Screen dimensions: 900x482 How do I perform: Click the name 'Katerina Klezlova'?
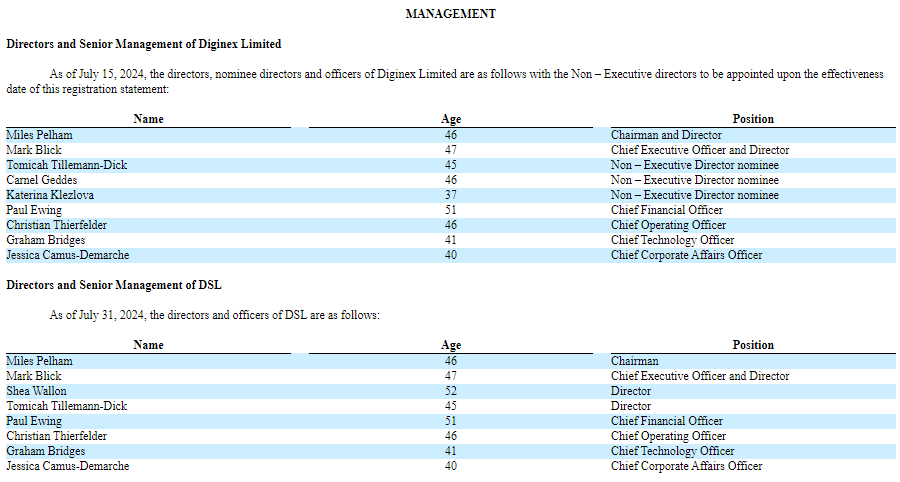click(50, 195)
